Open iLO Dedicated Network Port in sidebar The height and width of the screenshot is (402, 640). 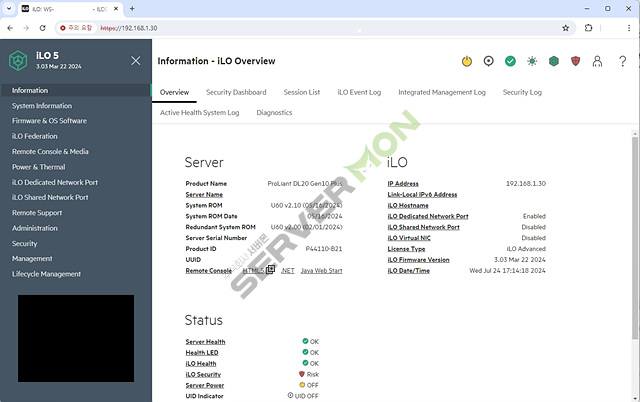point(55,182)
